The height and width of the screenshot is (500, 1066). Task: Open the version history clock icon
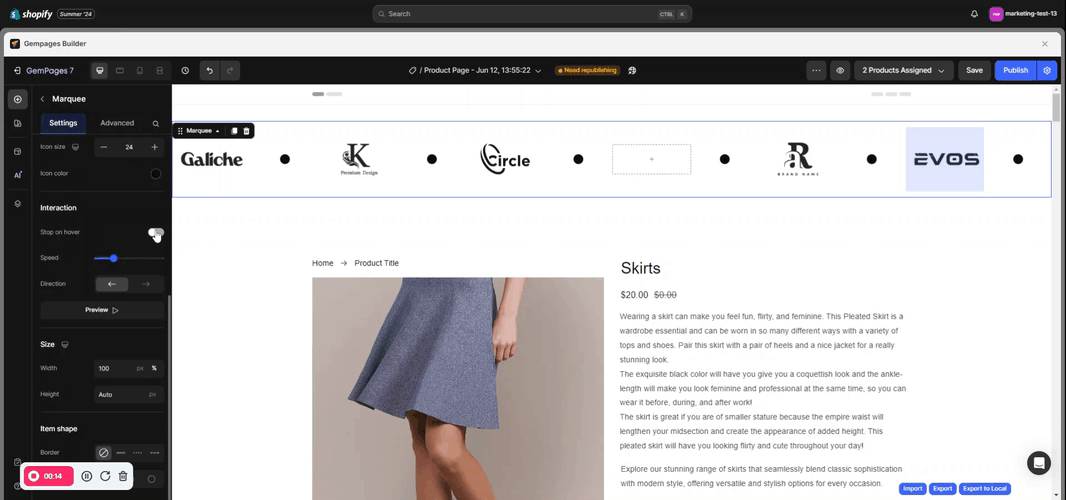tap(185, 70)
